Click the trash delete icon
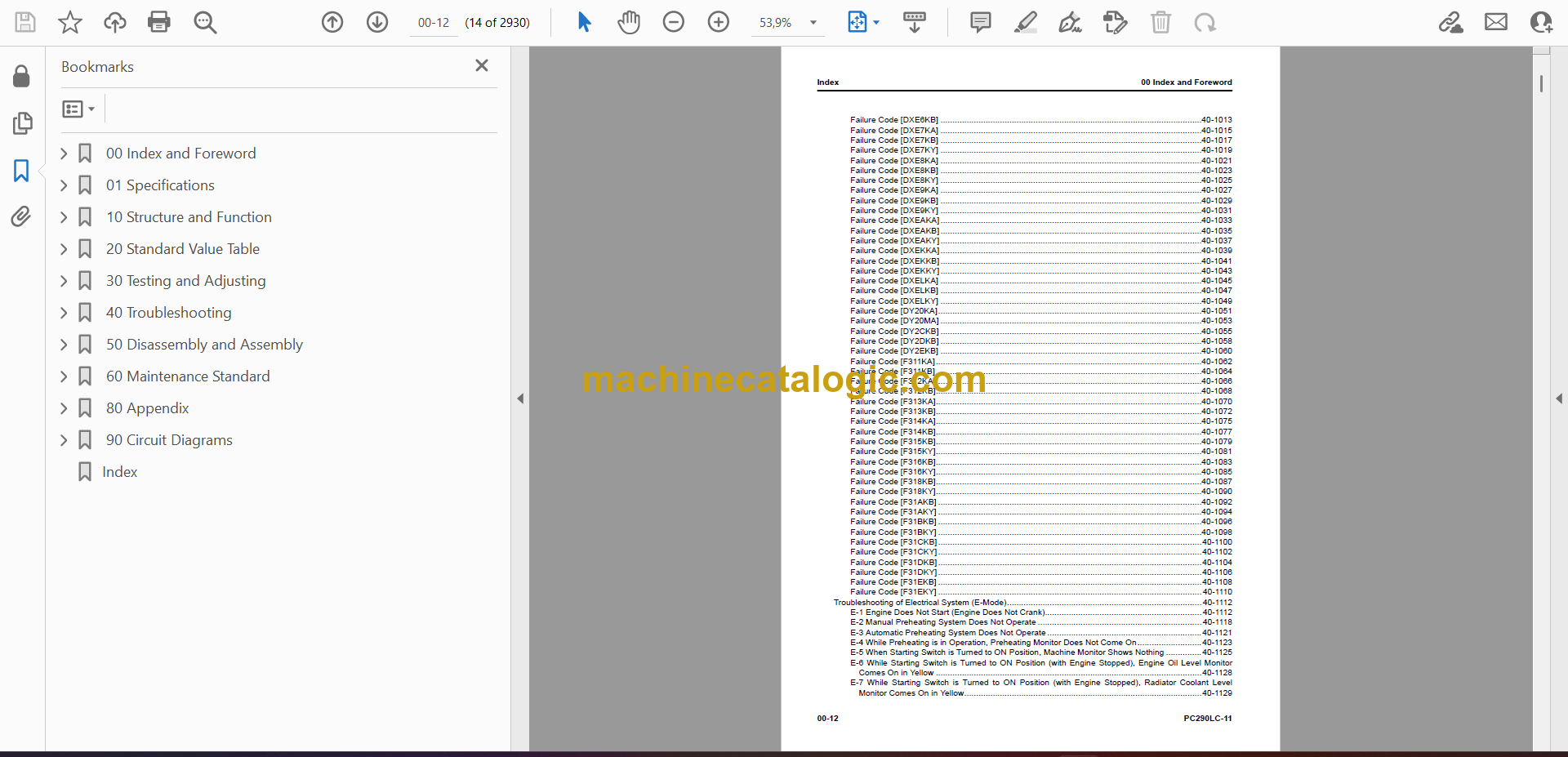 (1160, 22)
